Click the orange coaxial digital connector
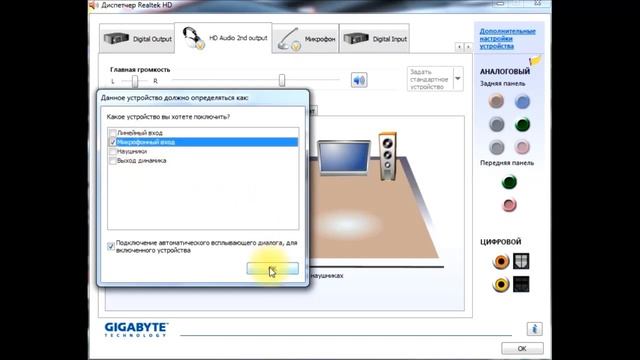 click(x=501, y=261)
